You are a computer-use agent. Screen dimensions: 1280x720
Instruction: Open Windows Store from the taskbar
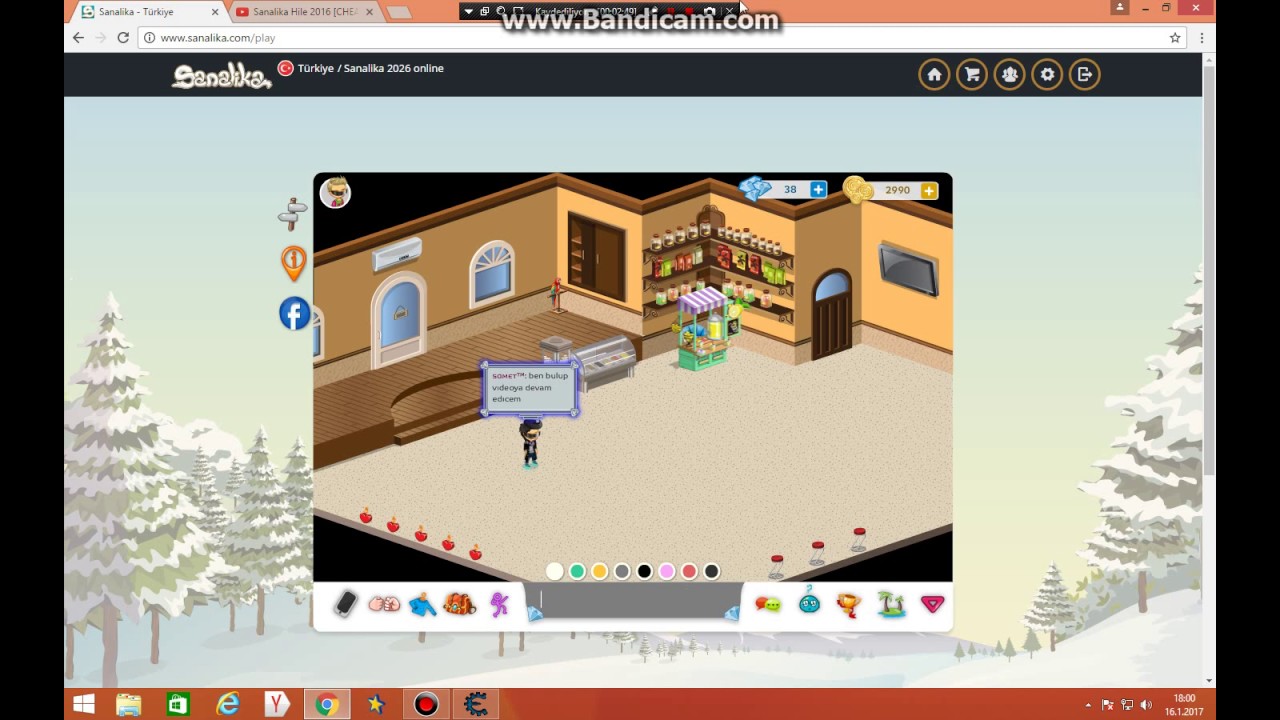pyautogui.click(x=178, y=704)
